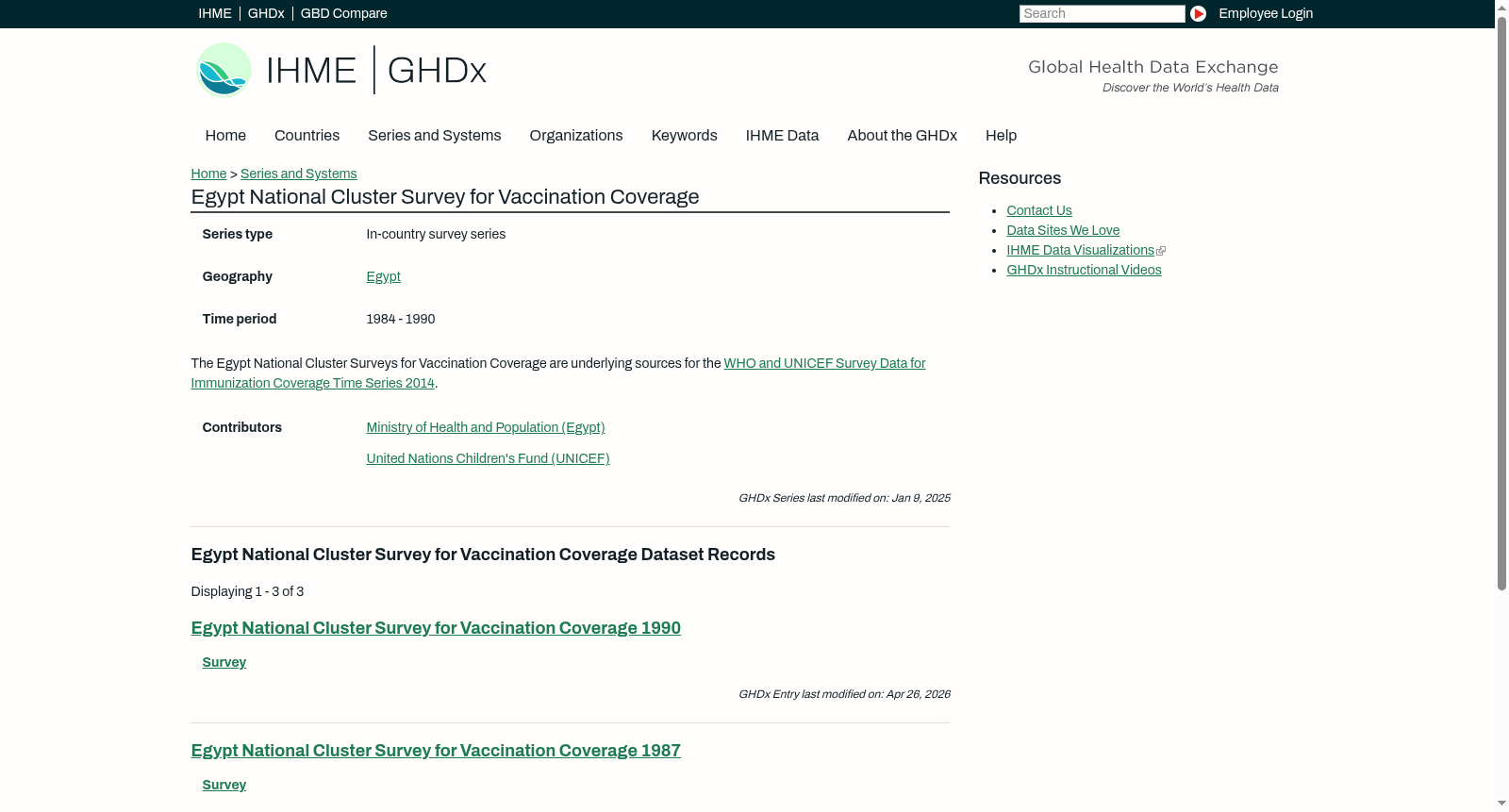Click the Employee Login link
This screenshot has width=1509, height=812.
click(1266, 13)
